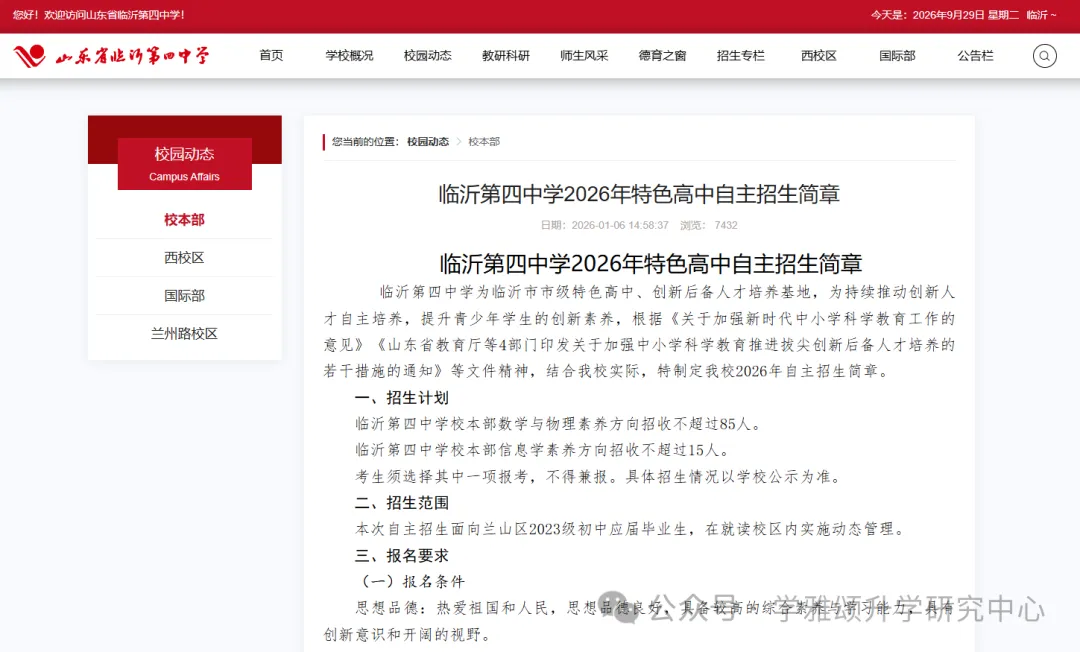Click the 校园动态 Campus Affairs sidebar header

[x=185, y=164]
